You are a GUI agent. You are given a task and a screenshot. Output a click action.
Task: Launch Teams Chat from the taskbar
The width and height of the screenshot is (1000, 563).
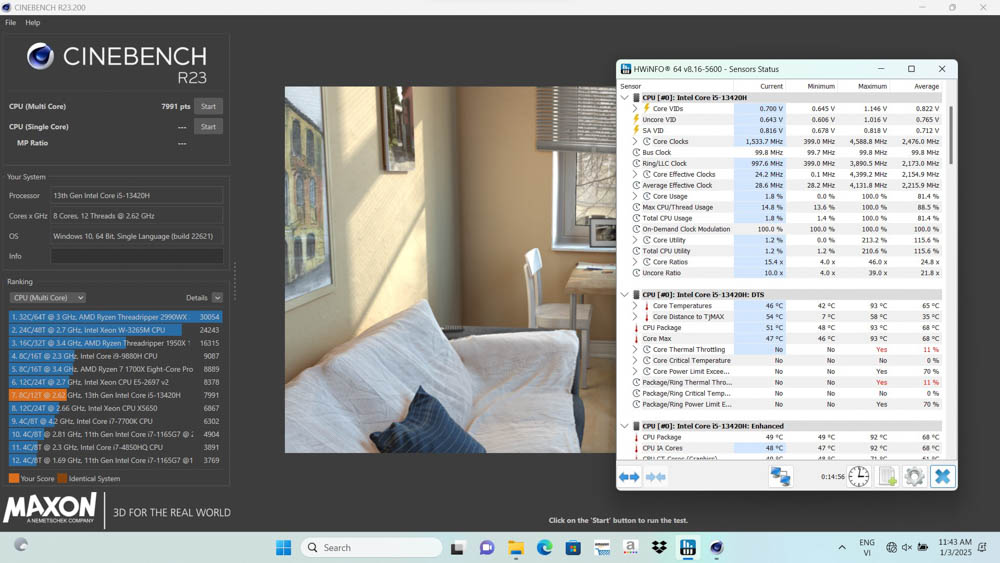(x=487, y=548)
